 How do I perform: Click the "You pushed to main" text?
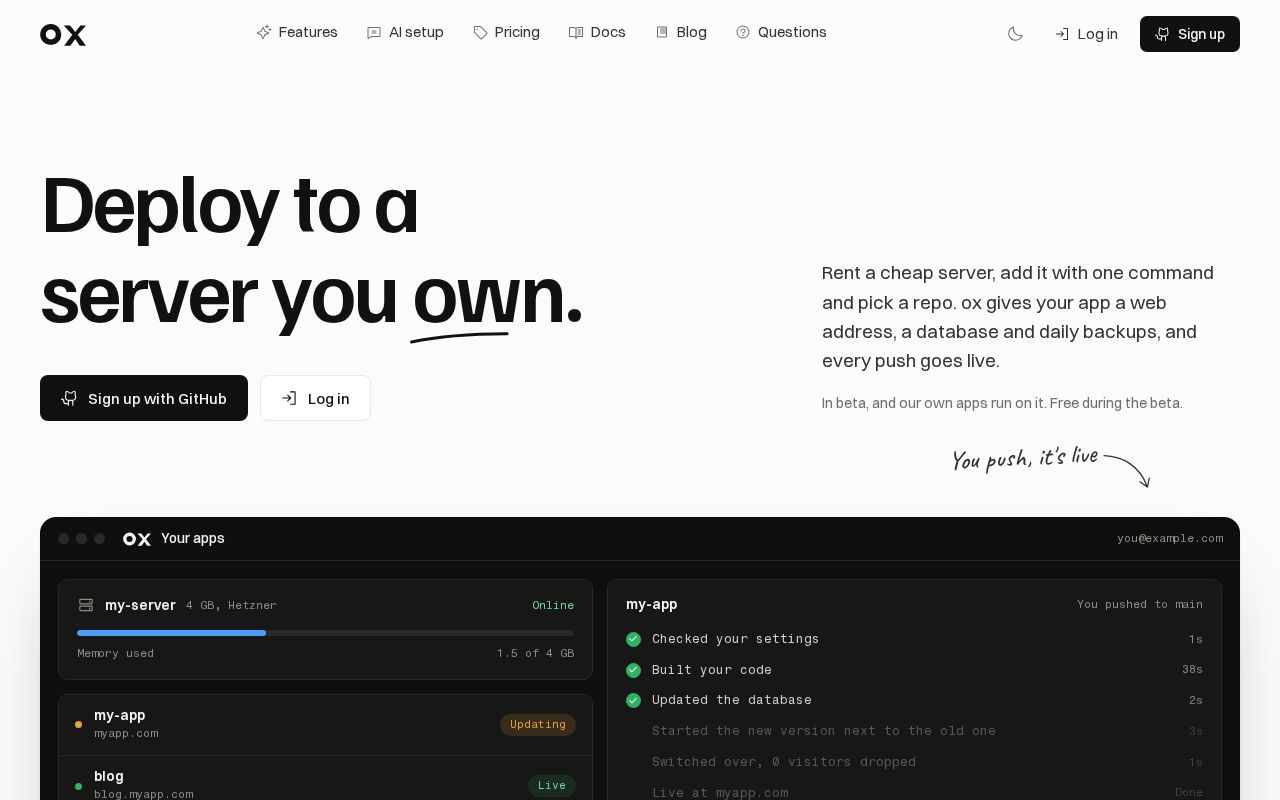[x=1140, y=605]
